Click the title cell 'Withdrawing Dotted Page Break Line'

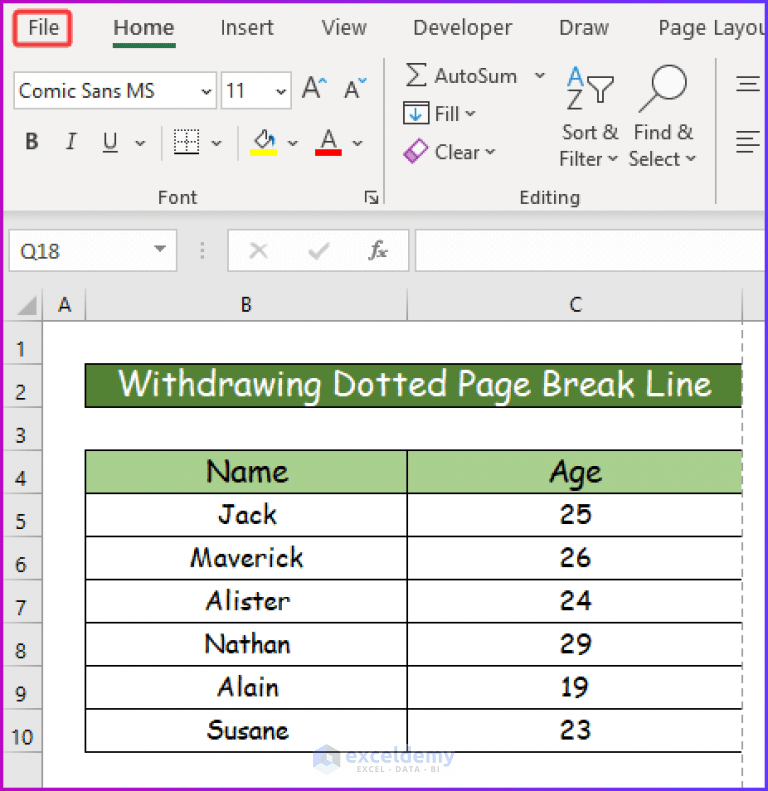(x=414, y=385)
